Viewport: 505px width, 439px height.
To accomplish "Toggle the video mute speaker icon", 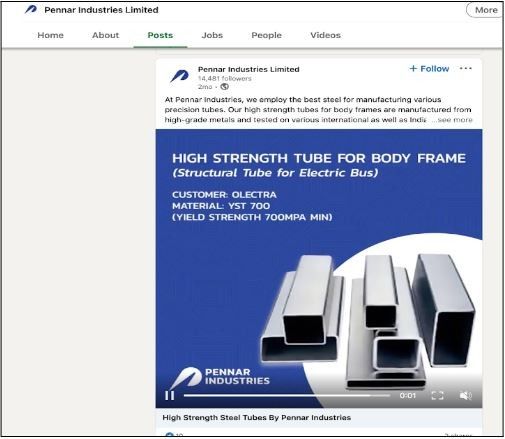I will click(x=465, y=396).
